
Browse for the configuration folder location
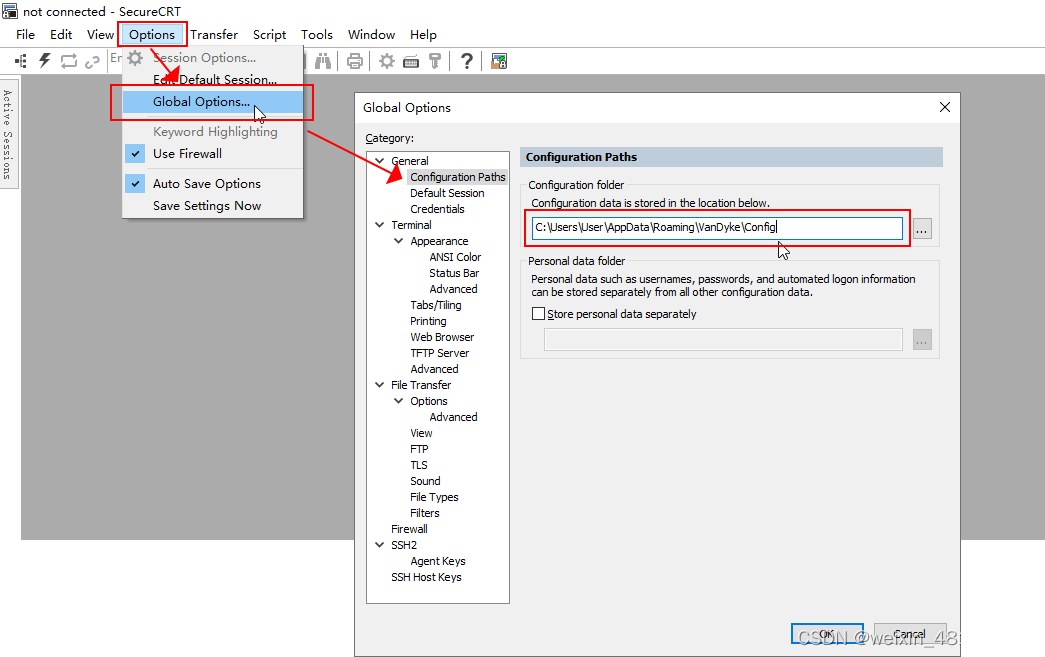click(922, 229)
